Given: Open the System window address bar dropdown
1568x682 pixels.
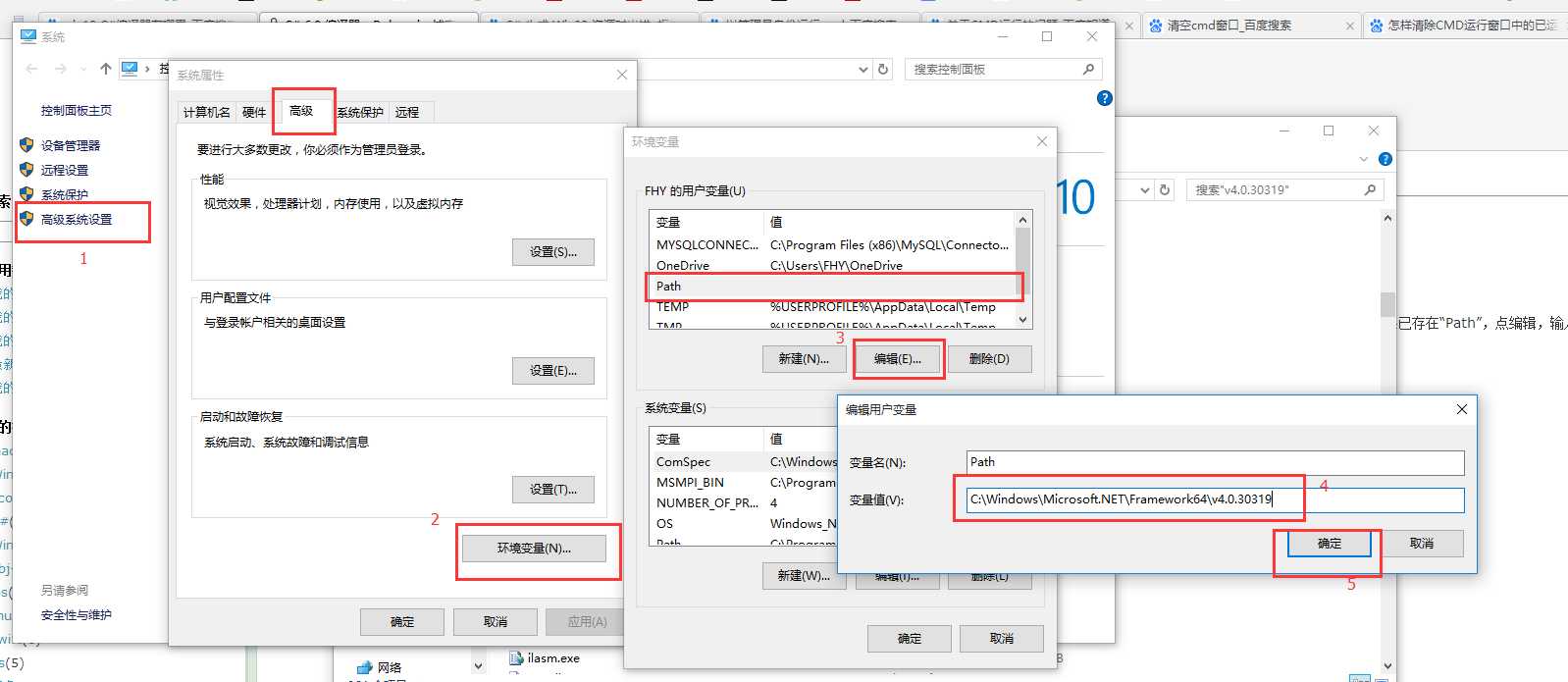Looking at the screenshot, I should [x=863, y=70].
